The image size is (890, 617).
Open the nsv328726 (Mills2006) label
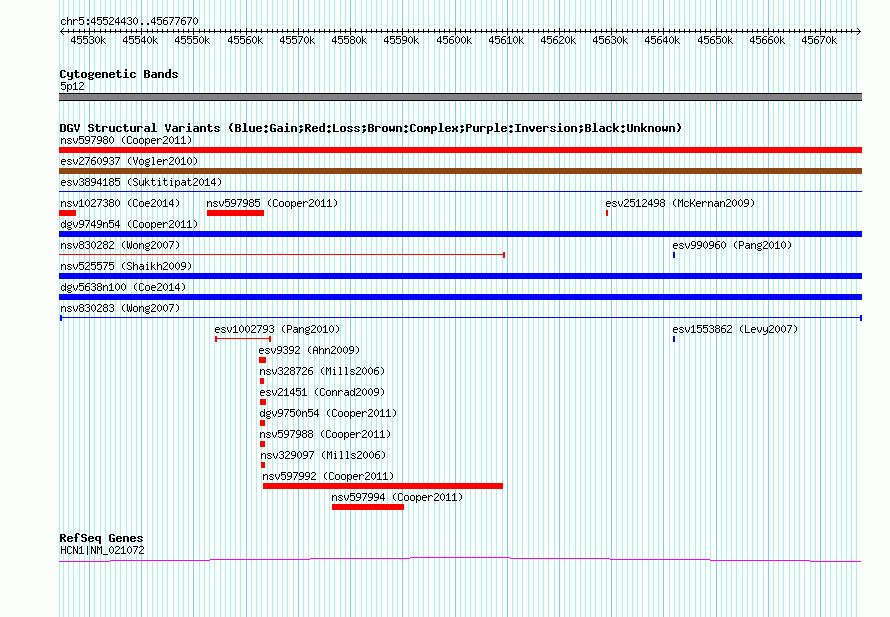point(322,371)
